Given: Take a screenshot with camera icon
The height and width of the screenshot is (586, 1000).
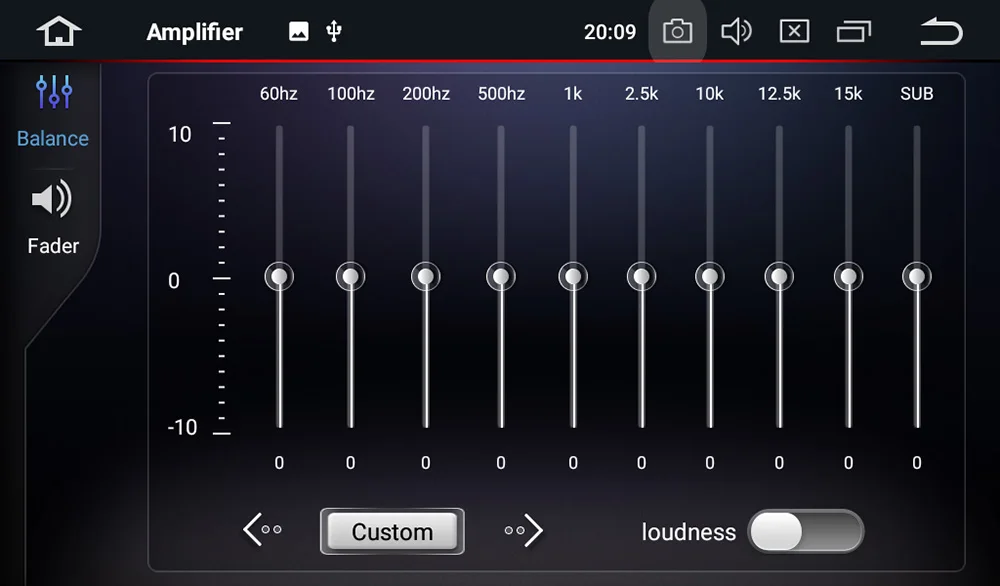Looking at the screenshot, I should pyautogui.click(x=677, y=31).
